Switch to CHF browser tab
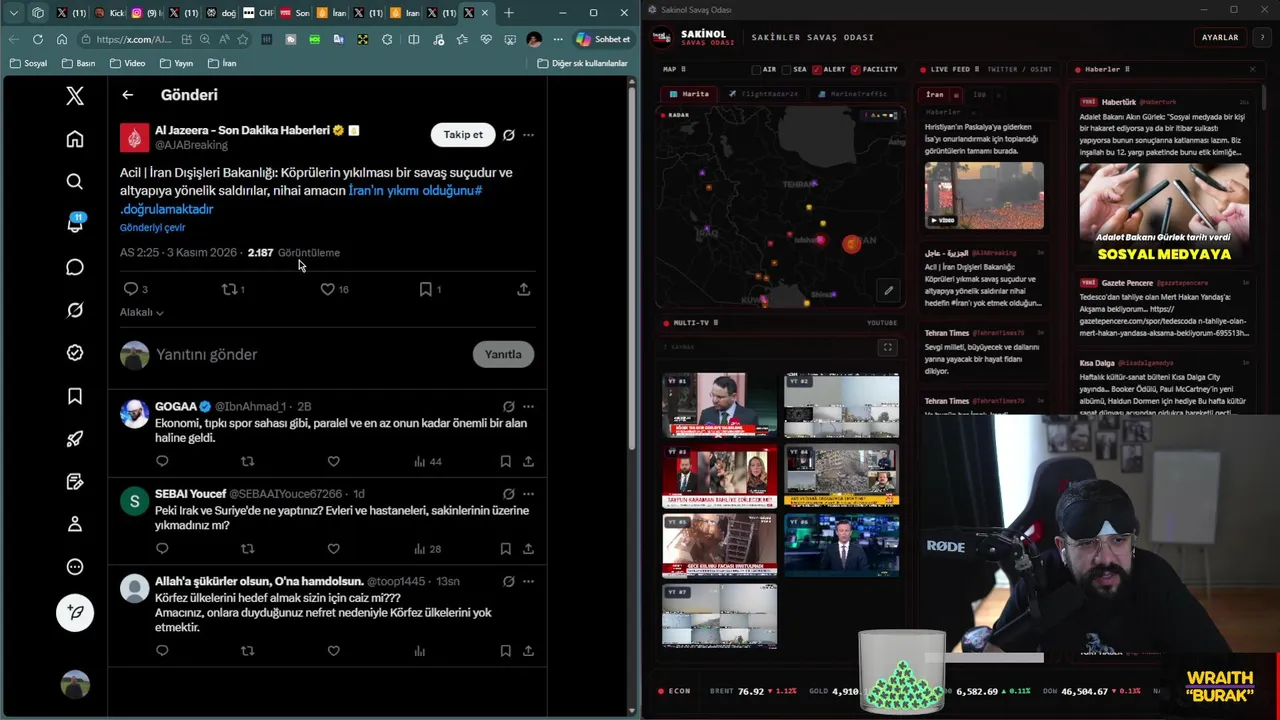This screenshot has height=720, width=1280. 258,13
